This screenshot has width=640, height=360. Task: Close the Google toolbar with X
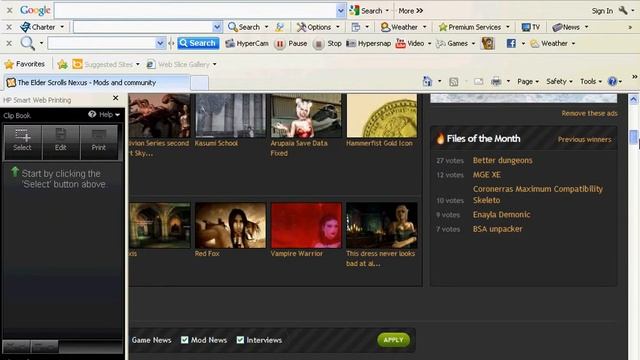click(9, 11)
